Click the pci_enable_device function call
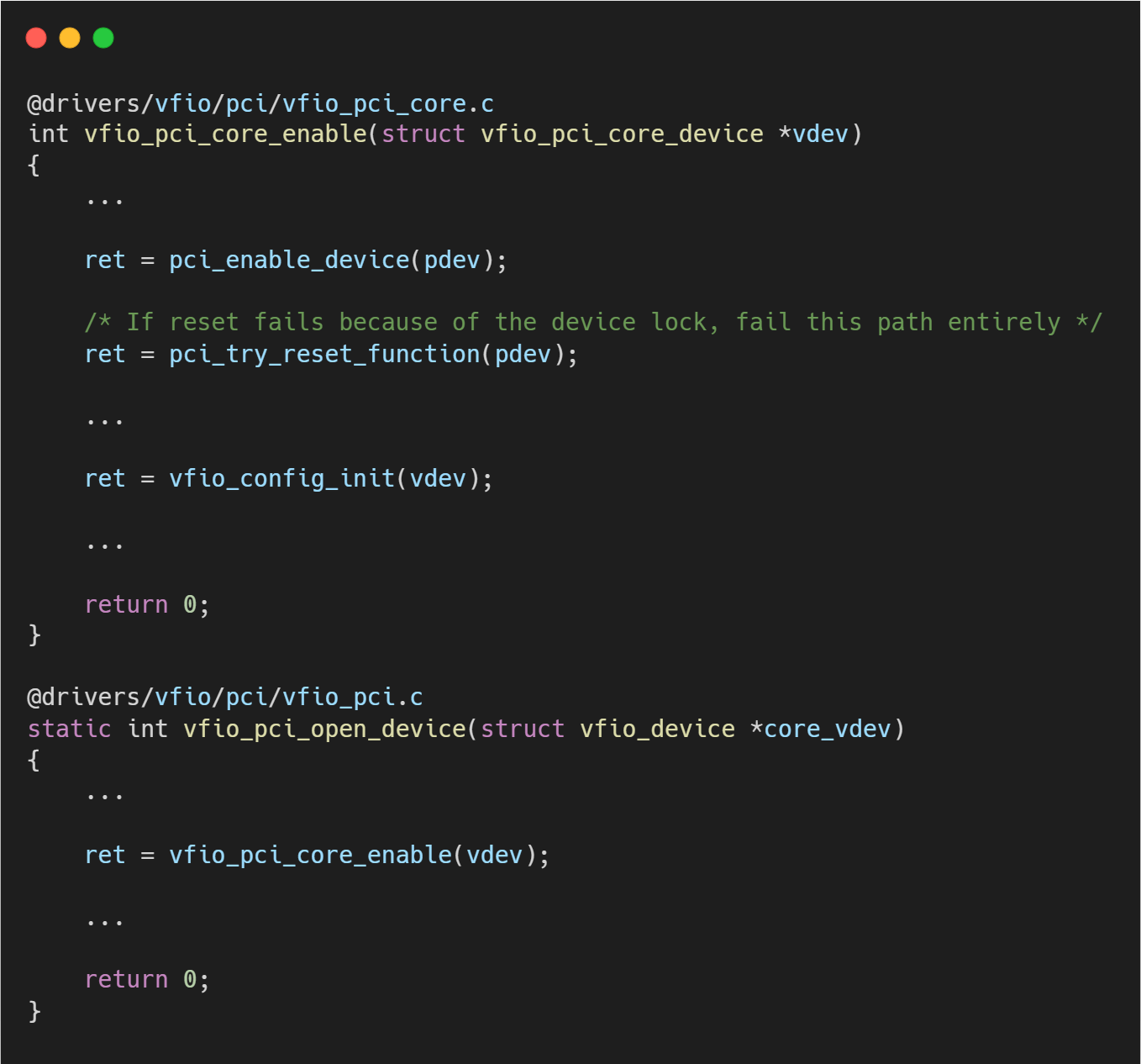Viewport: 1141px width, 1064px height. (289, 260)
